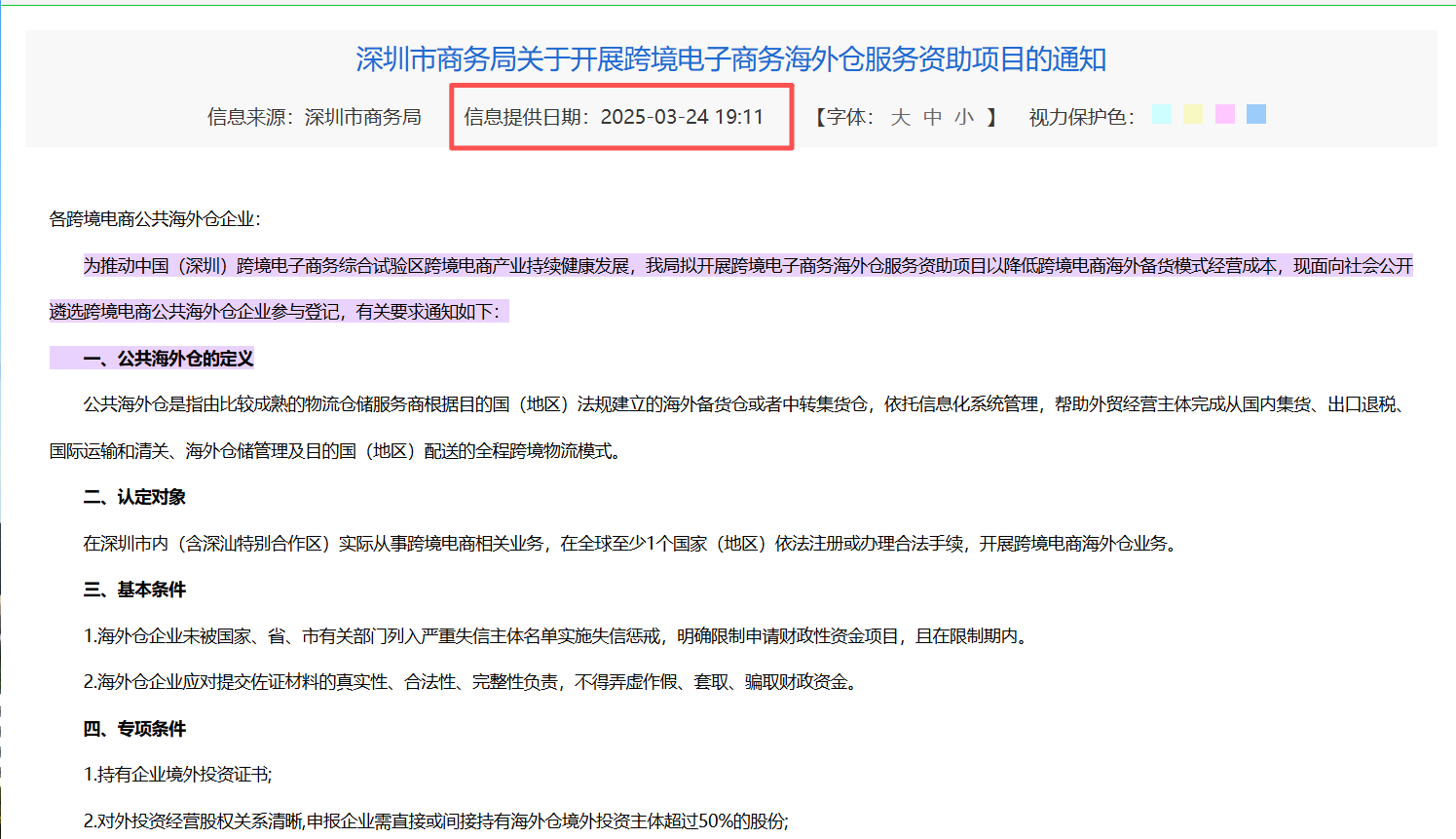Click the salutation 各跨境电商公共海外仓企业
The height and width of the screenshot is (839, 1456).
[154, 219]
